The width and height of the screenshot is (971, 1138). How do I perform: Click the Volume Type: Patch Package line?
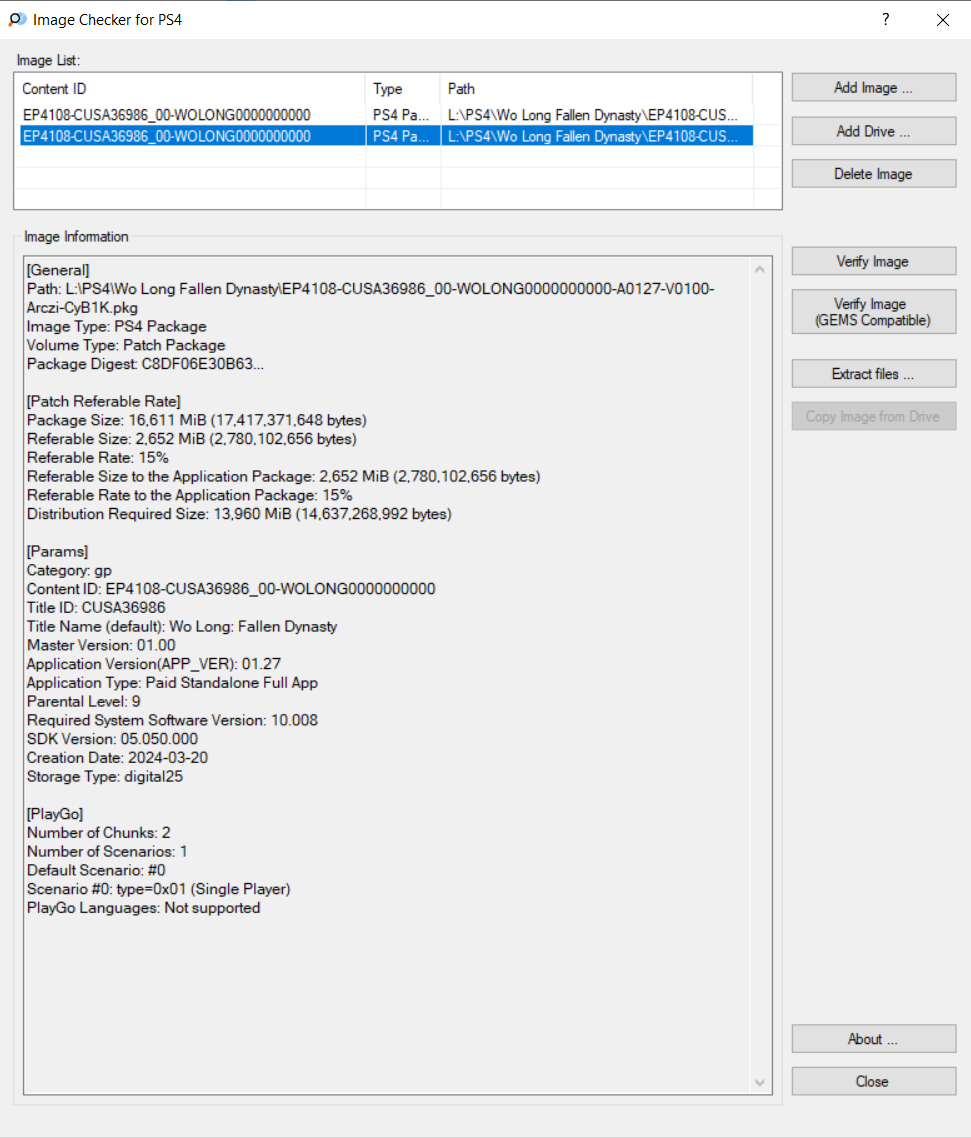tap(126, 345)
